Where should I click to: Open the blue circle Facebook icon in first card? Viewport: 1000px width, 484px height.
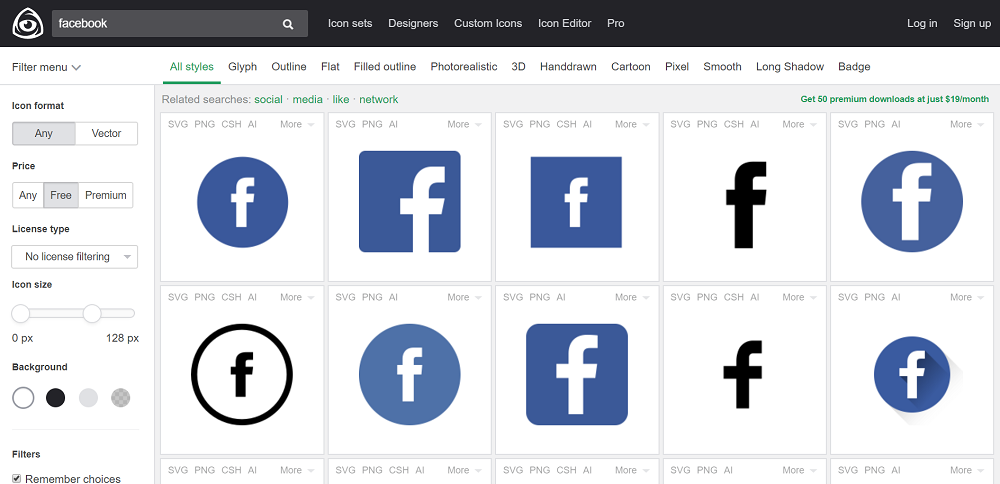(242, 202)
